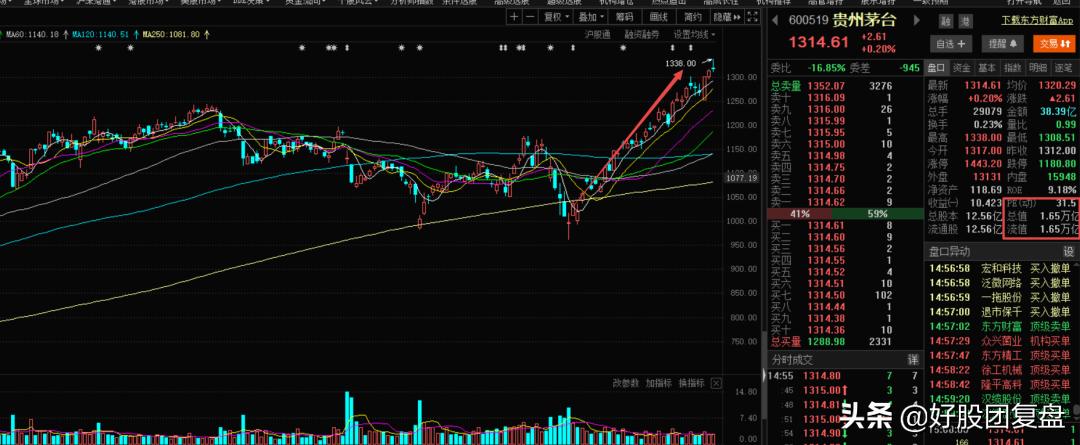
Task: Click the 融 margin badge icon
Action: coord(945,22)
